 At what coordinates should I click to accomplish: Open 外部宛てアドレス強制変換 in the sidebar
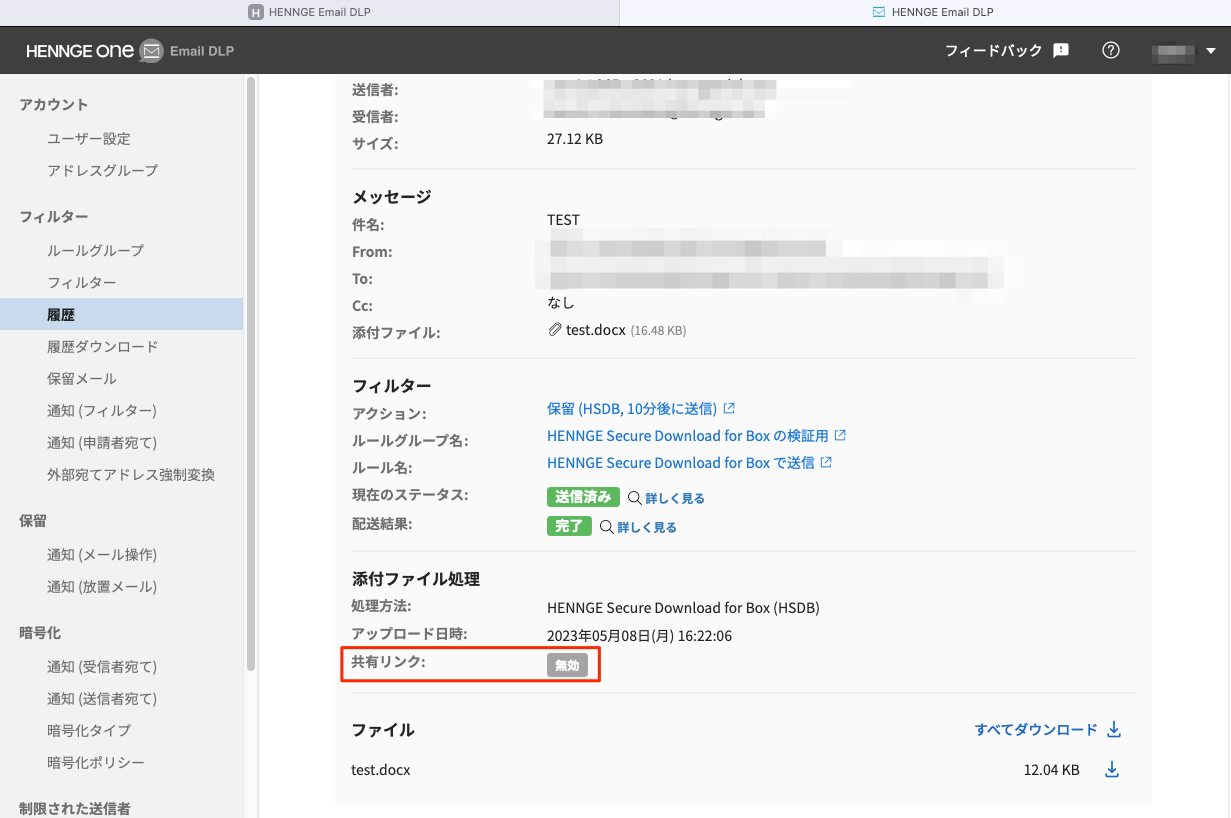(x=130, y=475)
